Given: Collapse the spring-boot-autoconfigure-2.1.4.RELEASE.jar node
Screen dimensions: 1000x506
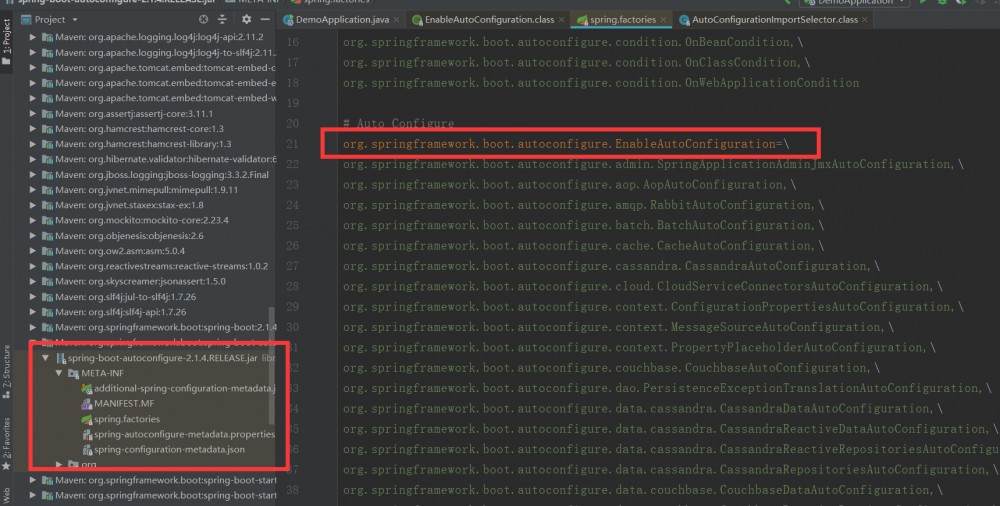Looking at the screenshot, I should (x=45, y=358).
